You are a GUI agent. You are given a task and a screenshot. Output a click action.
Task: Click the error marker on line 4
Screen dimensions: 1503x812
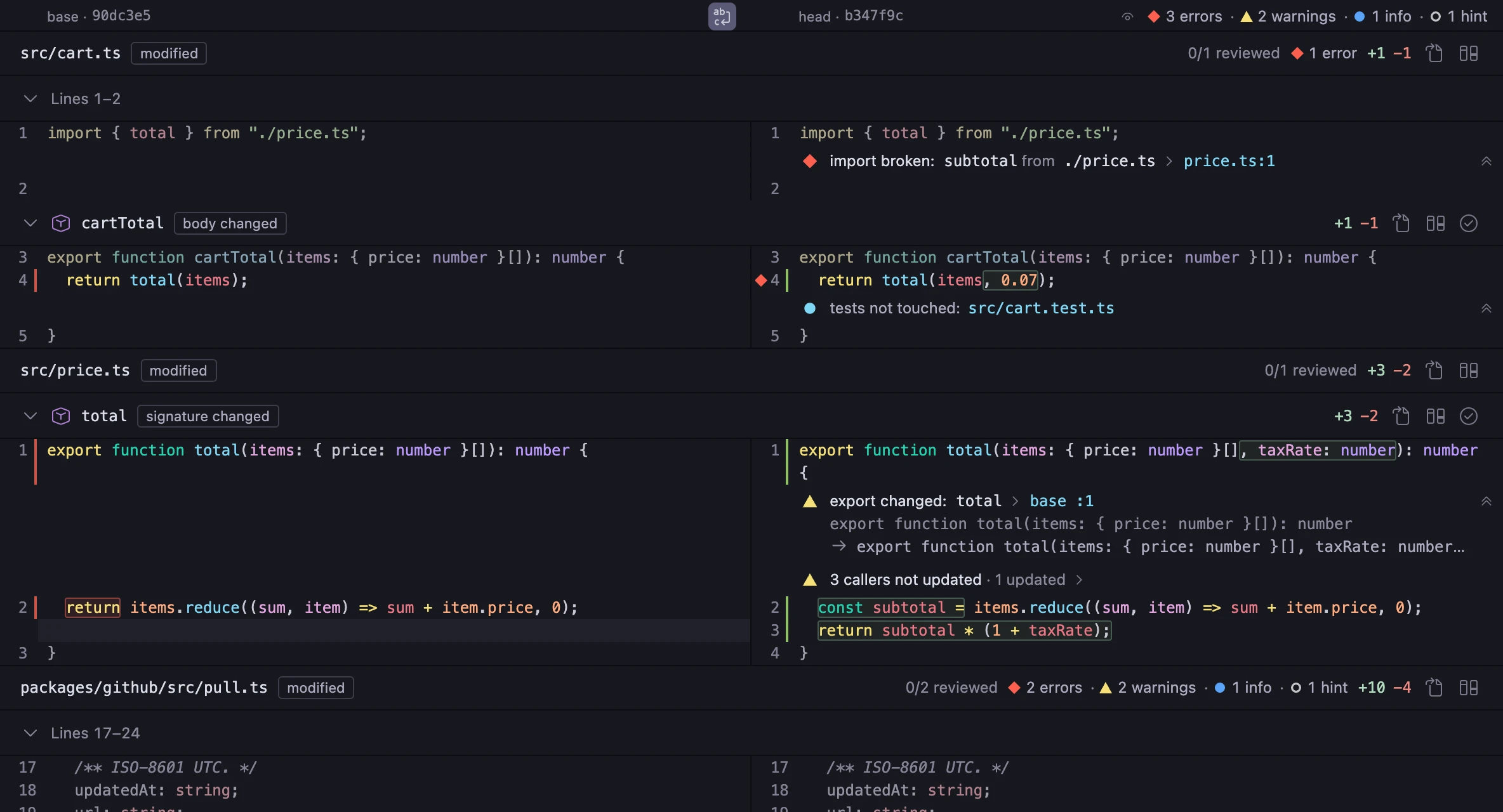(x=761, y=280)
